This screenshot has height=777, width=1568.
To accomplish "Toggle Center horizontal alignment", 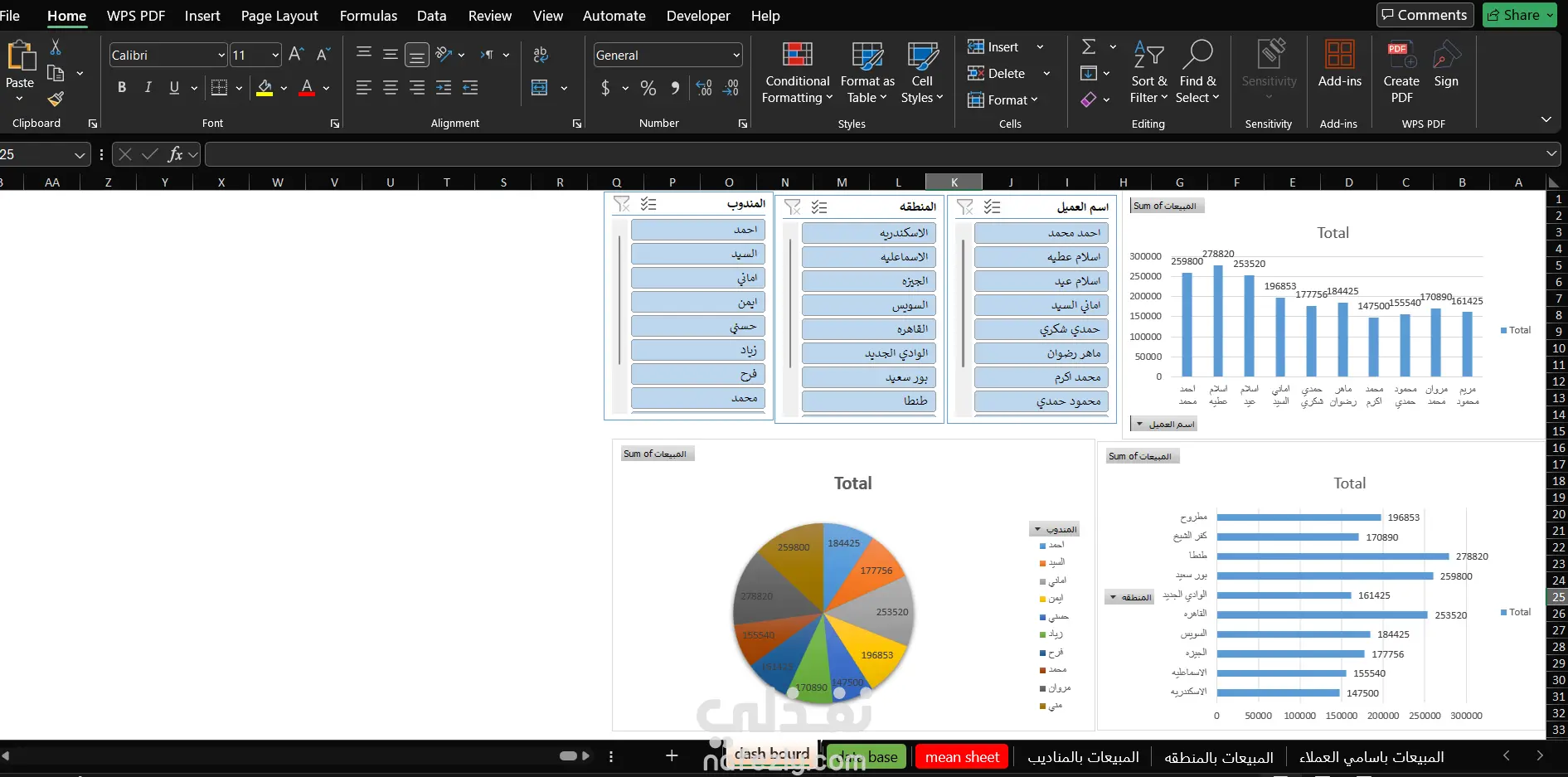I will (390, 87).
